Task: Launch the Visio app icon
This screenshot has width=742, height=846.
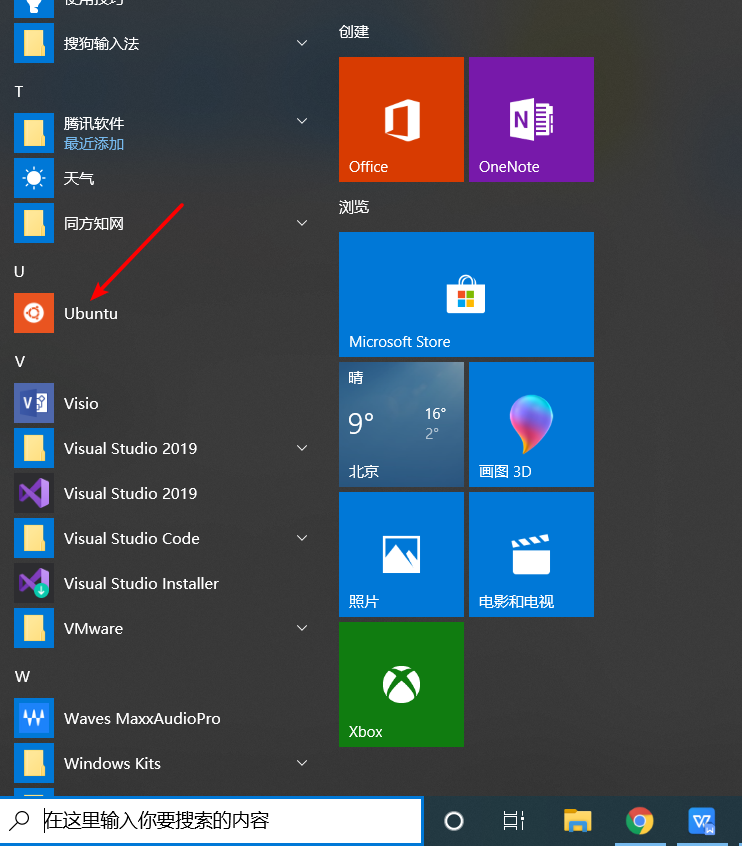Action: [x=34, y=403]
